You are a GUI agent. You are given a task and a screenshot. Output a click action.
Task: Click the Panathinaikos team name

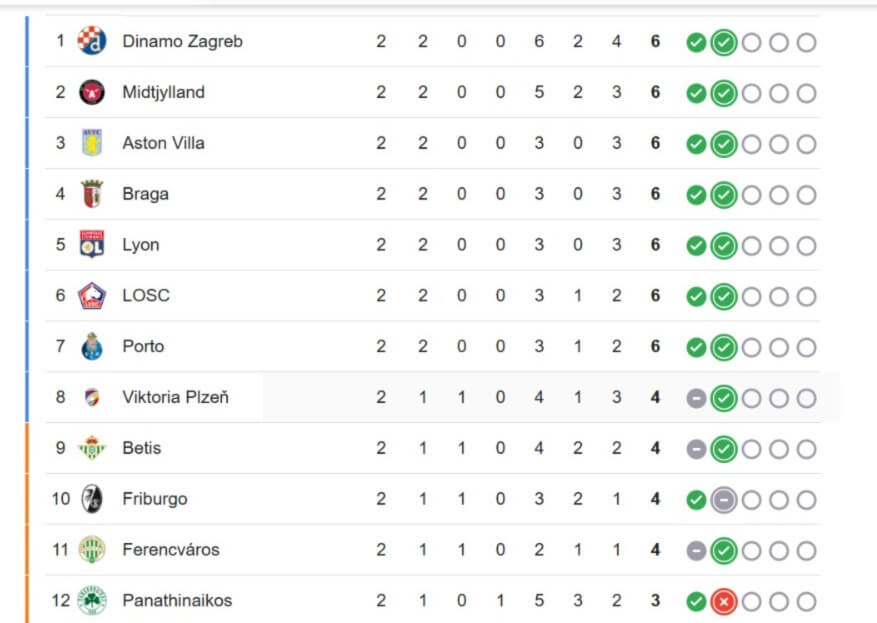pyautogui.click(x=177, y=600)
